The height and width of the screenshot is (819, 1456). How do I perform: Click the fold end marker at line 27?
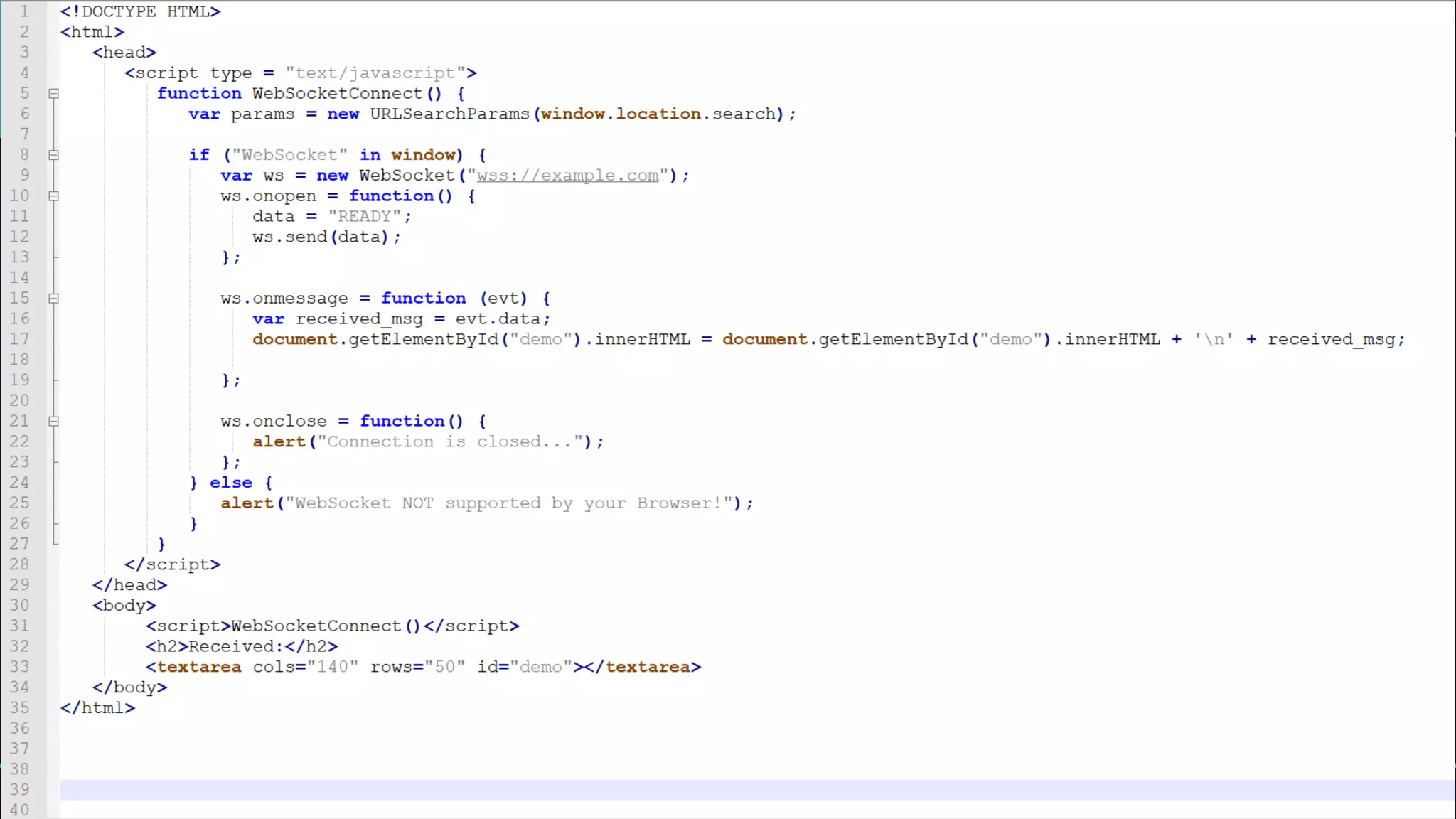pos(55,544)
